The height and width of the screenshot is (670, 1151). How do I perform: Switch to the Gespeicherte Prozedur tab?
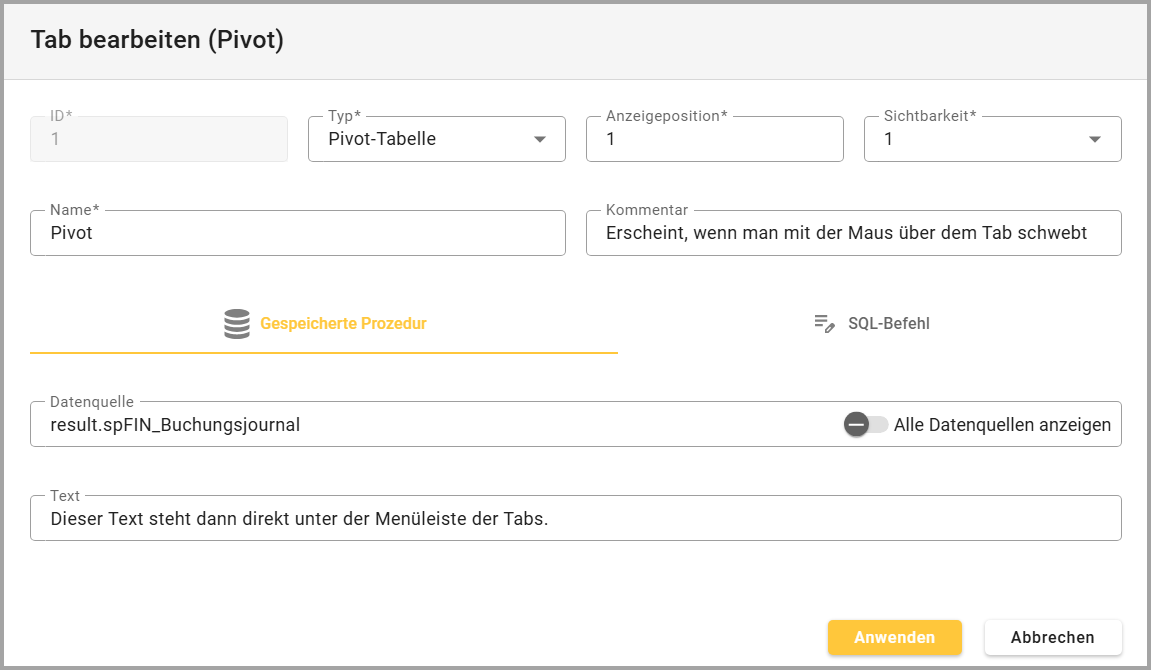pos(342,324)
